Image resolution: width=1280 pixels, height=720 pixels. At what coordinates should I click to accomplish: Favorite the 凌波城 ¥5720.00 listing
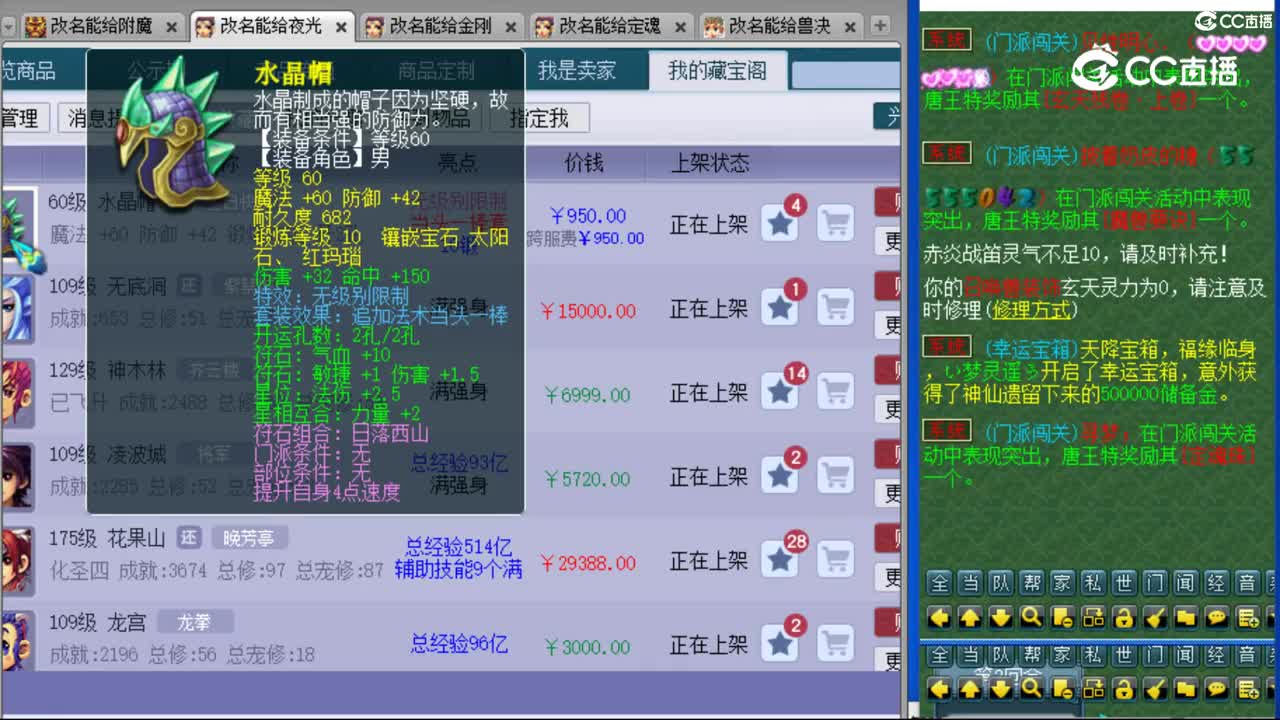780,476
